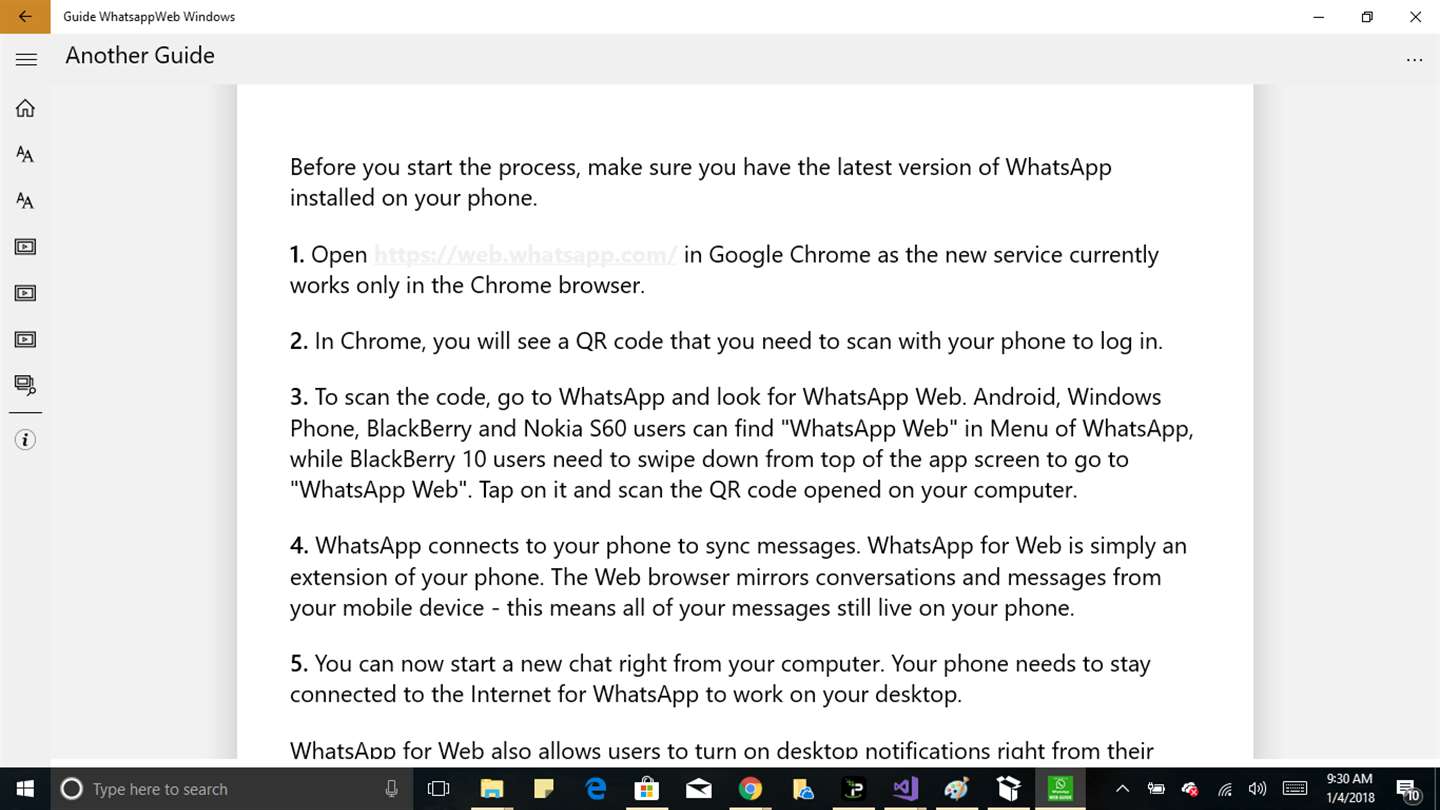Open the Paint palette taskbar icon
Image resolution: width=1440 pixels, height=810 pixels.
point(958,789)
